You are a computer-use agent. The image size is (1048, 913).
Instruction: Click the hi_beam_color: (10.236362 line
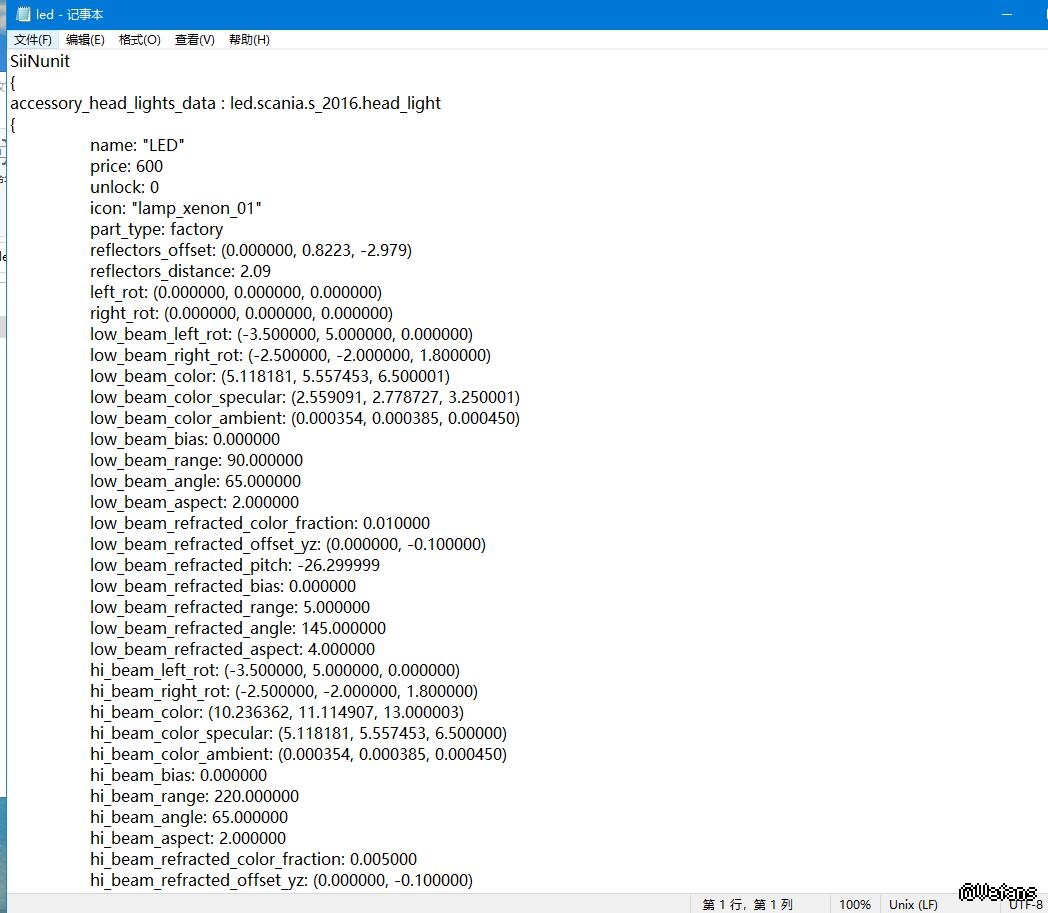[x=277, y=712]
